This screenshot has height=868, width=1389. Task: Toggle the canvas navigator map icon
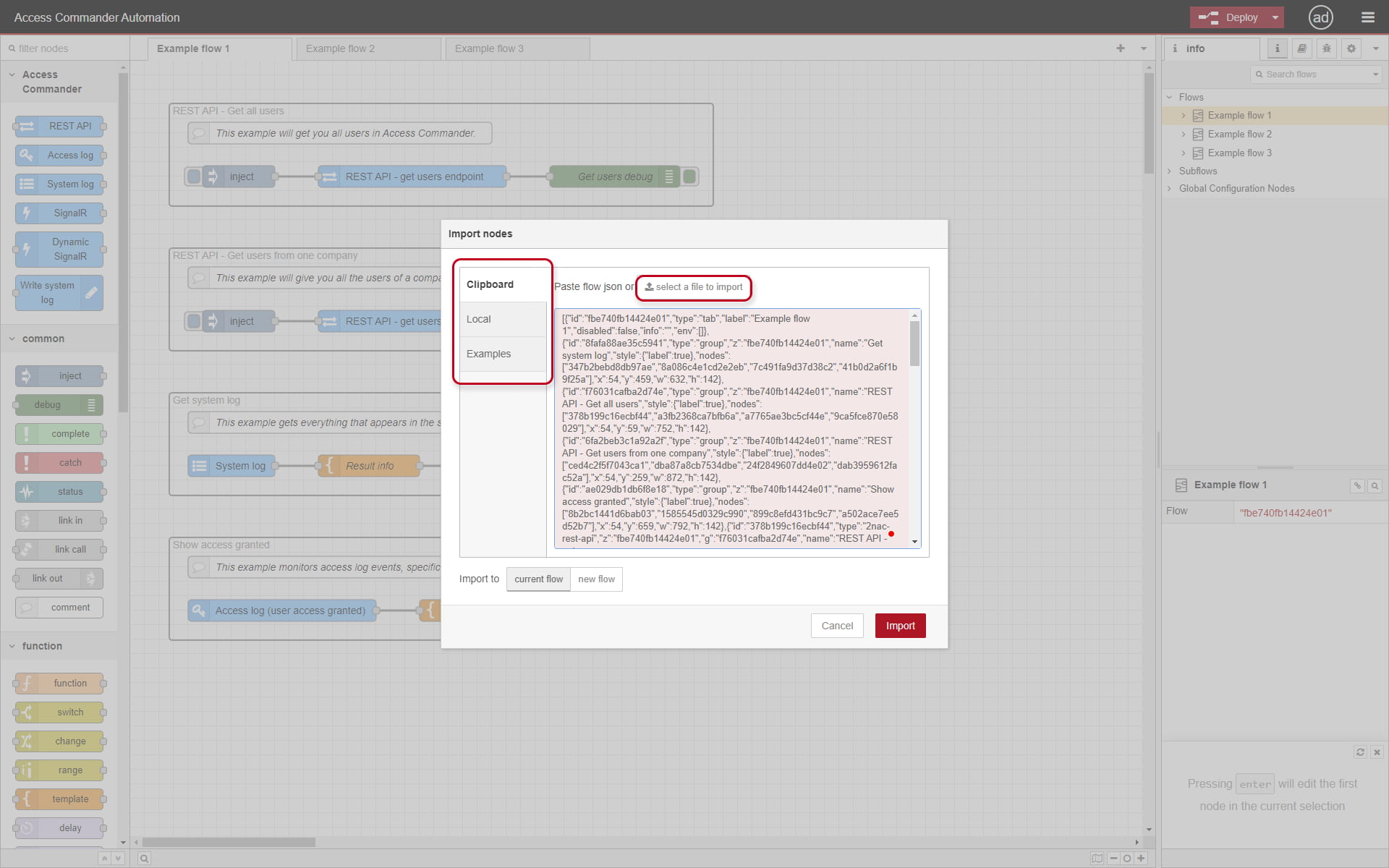(x=1097, y=859)
